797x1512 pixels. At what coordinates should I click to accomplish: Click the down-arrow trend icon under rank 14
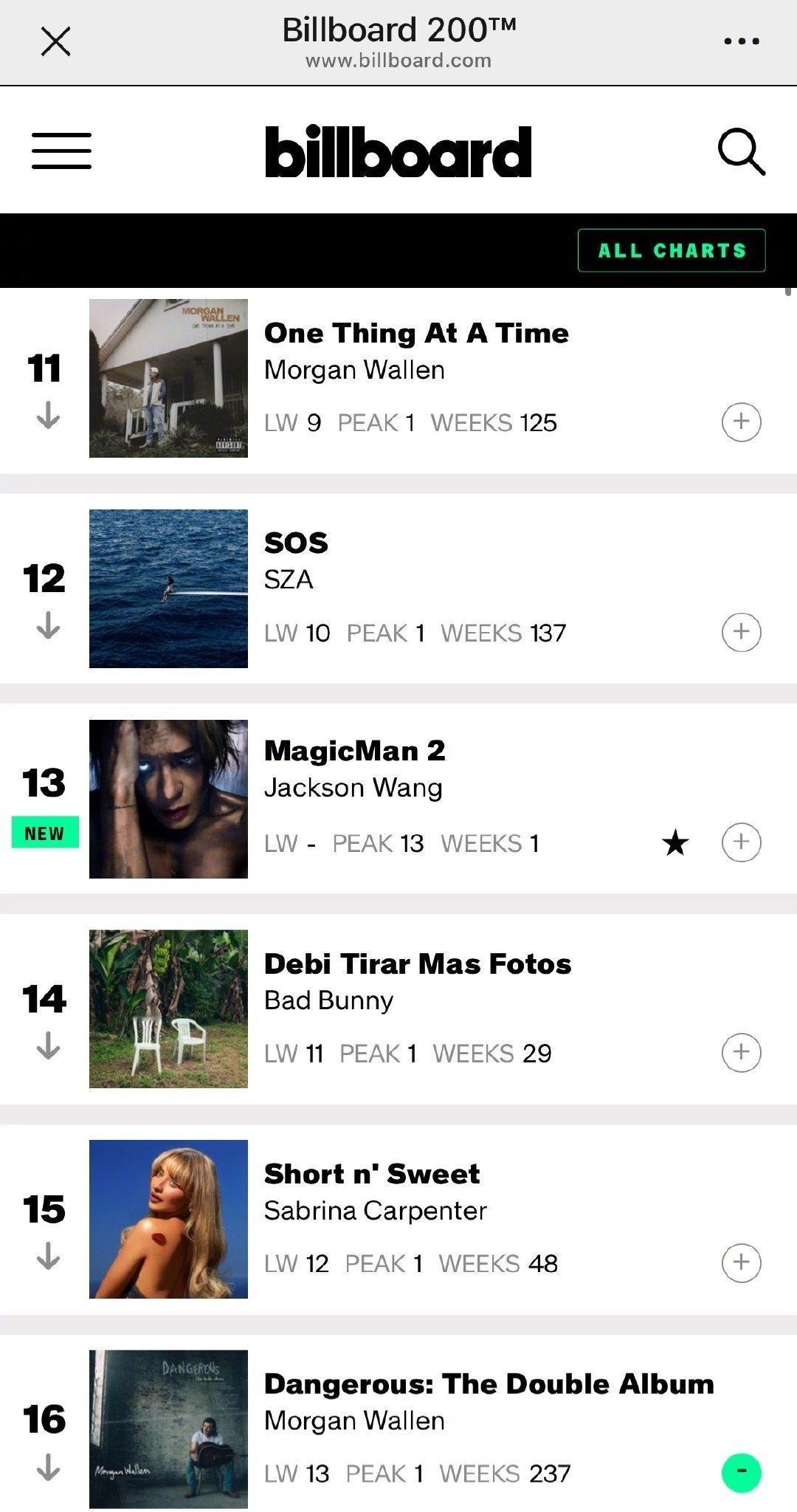tap(48, 1045)
